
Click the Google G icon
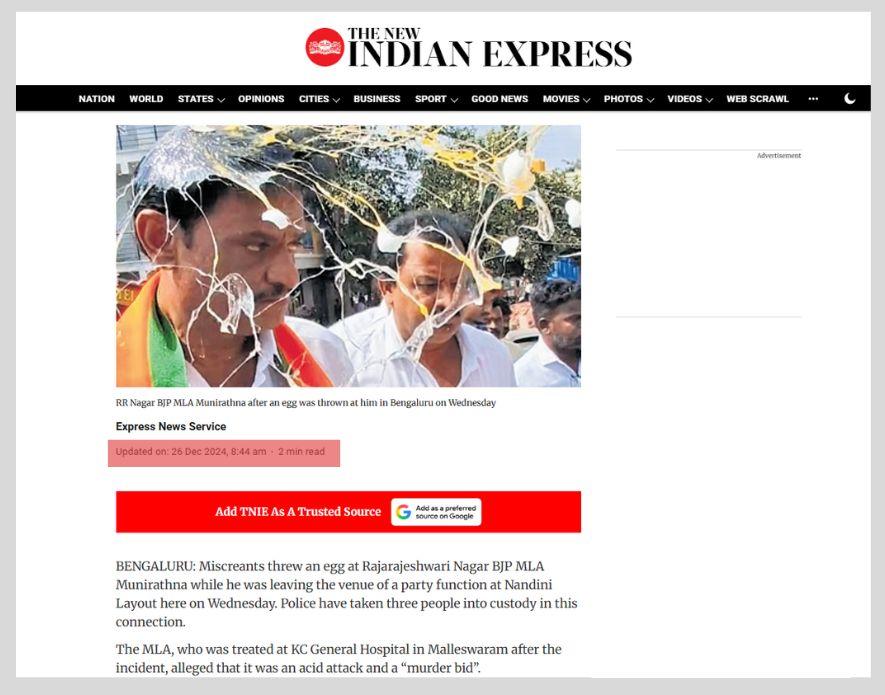pyautogui.click(x=403, y=512)
